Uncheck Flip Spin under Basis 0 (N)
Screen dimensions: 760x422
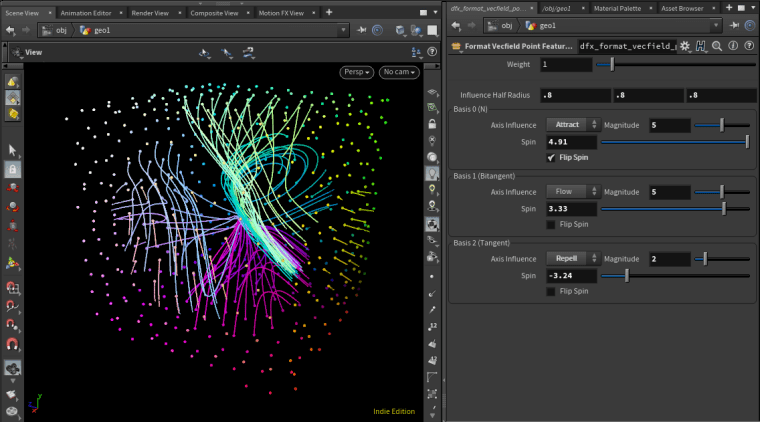click(552, 158)
